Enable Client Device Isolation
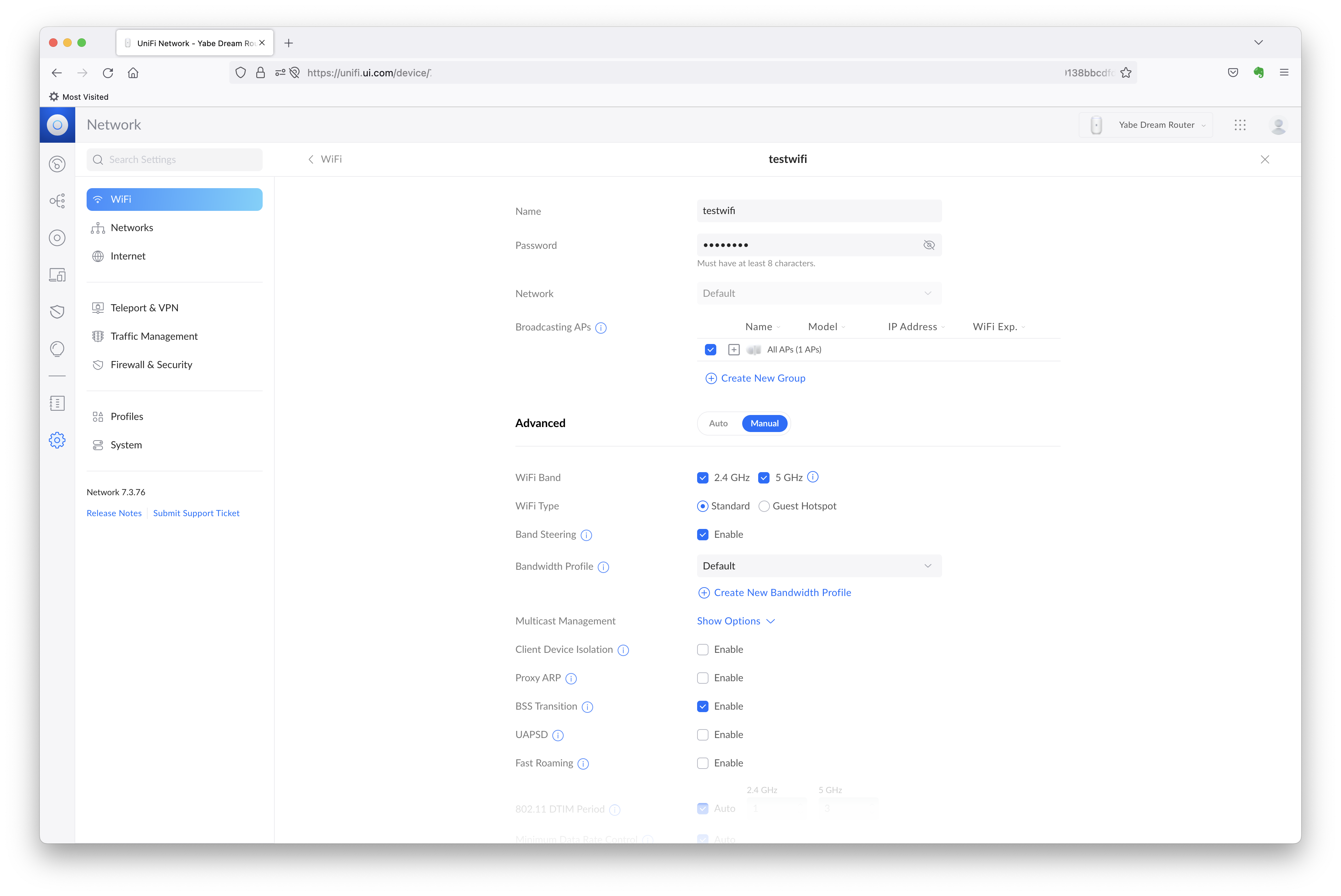This screenshot has height=896, width=1341. (703, 650)
